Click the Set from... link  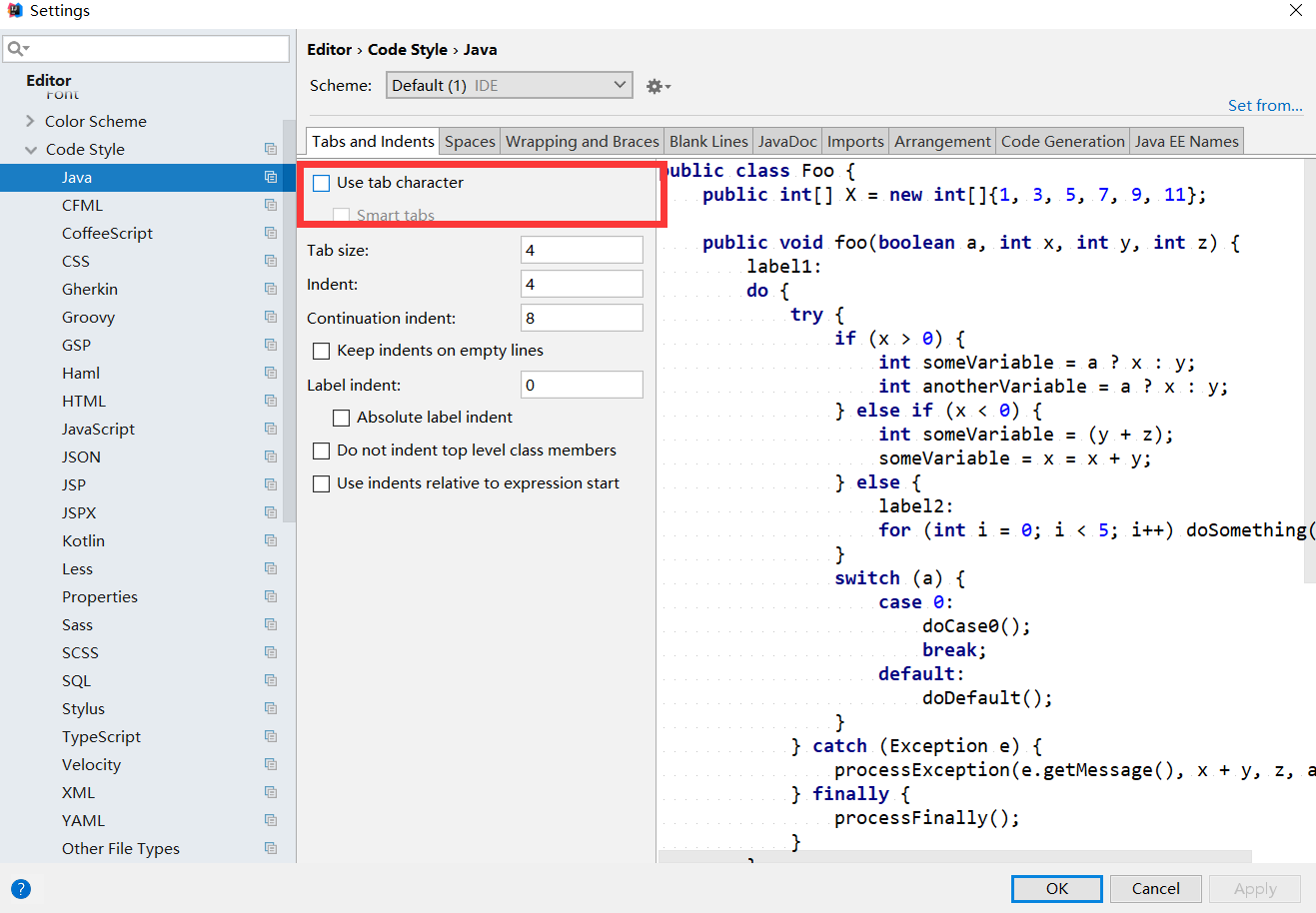[x=1265, y=105]
